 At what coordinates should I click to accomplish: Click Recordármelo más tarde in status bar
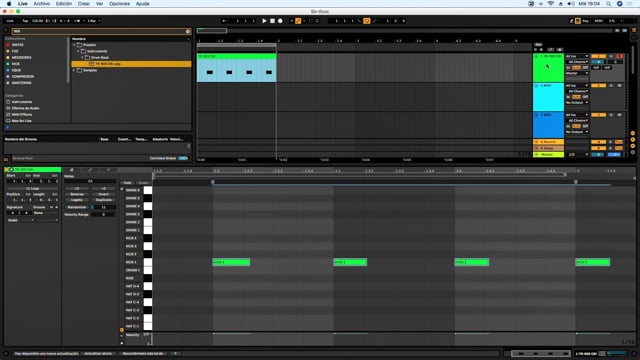tap(143, 353)
